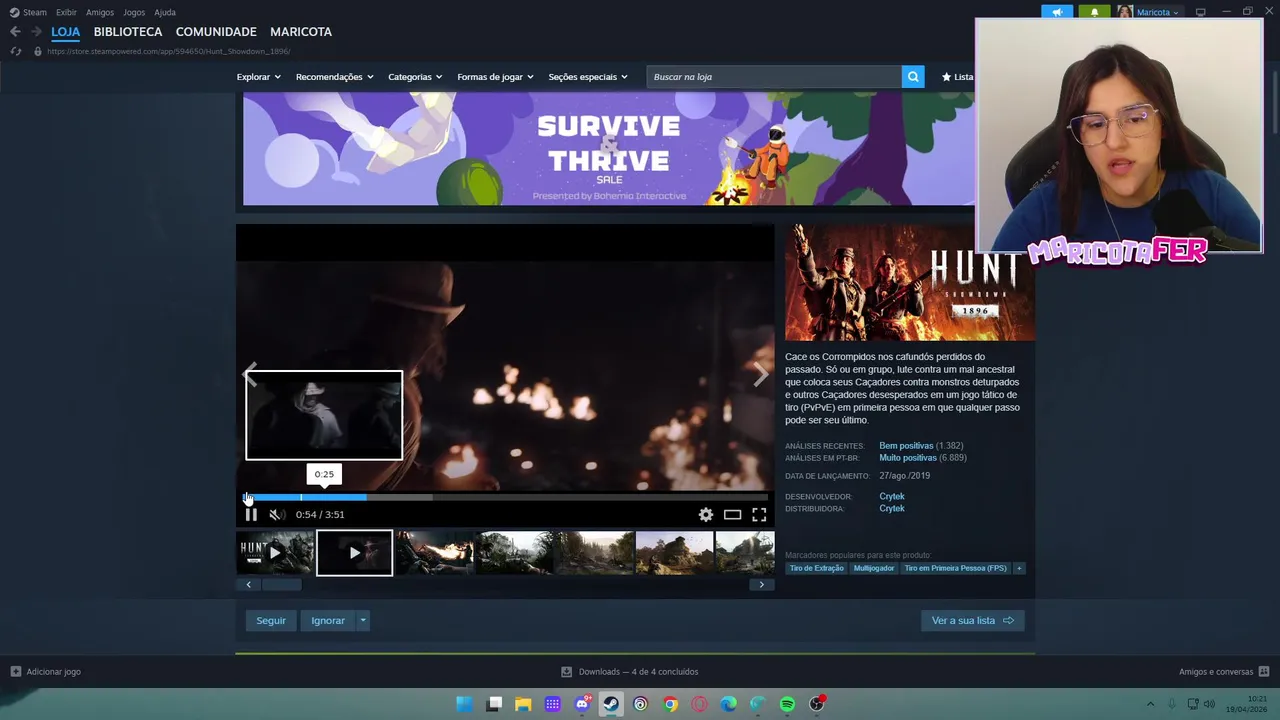Open File Explorer from the taskbar

coord(523,704)
